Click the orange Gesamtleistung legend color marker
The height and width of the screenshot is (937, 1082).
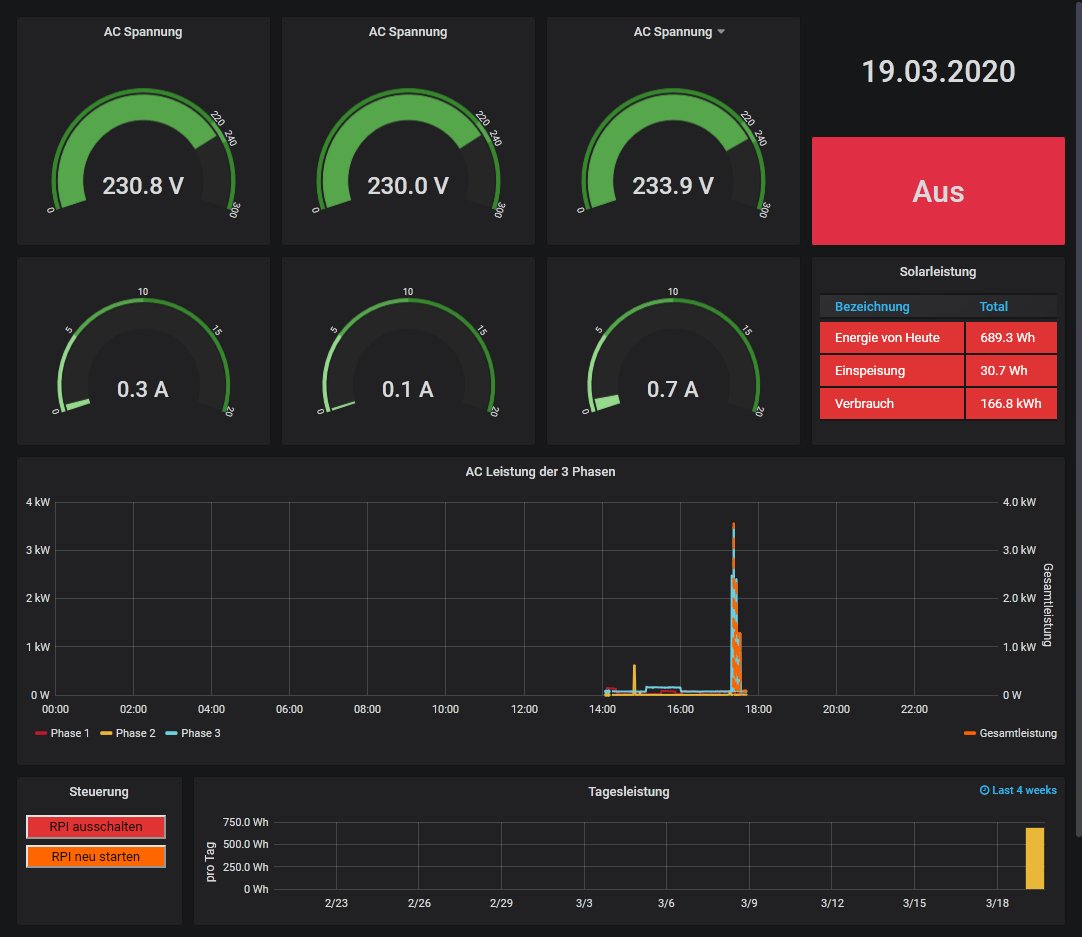[969, 733]
